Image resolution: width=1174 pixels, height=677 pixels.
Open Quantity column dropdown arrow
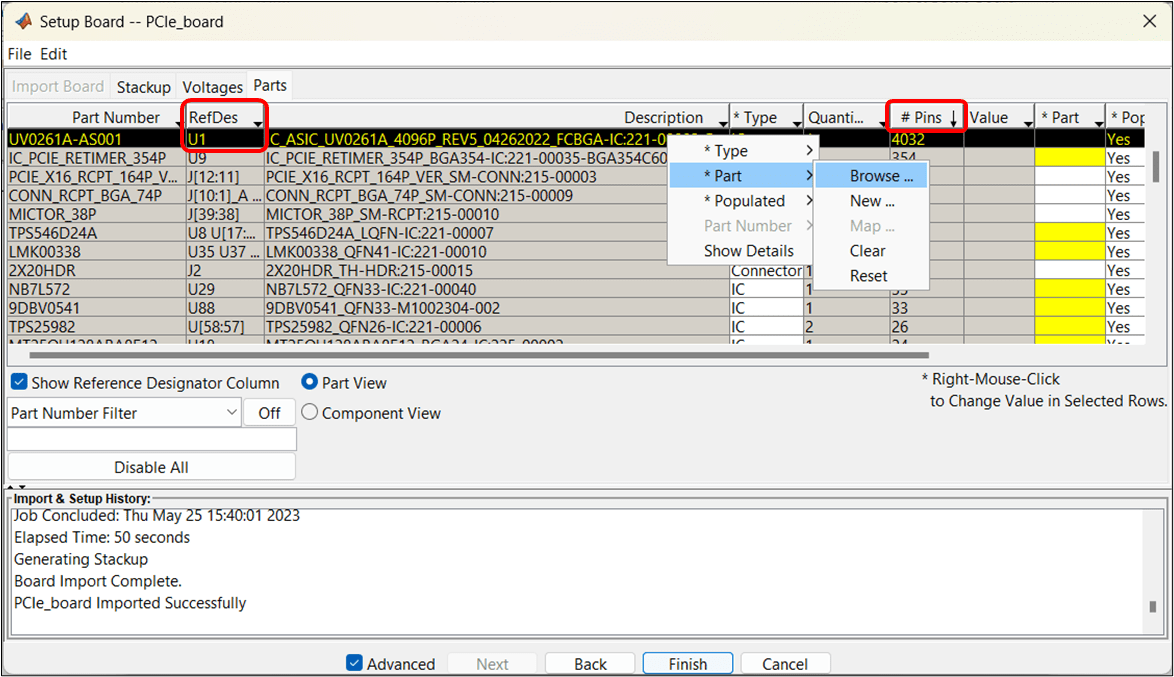coord(883,123)
